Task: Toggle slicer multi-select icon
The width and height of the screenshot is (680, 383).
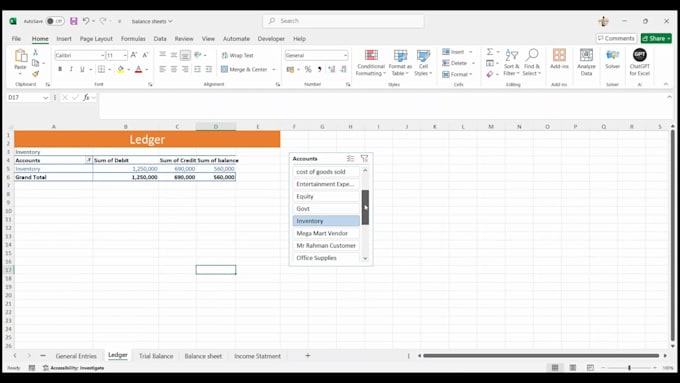Action: click(x=351, y=159)
